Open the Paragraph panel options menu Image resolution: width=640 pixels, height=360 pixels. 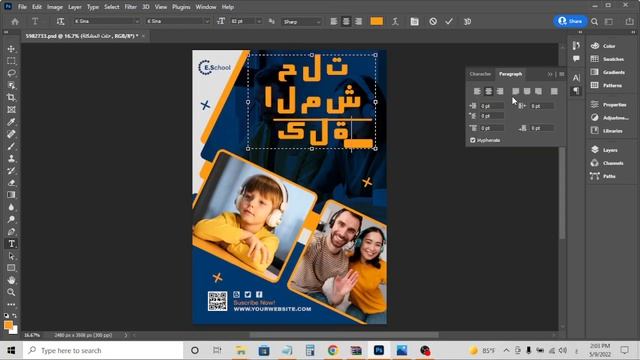click(x=562, y=74)
